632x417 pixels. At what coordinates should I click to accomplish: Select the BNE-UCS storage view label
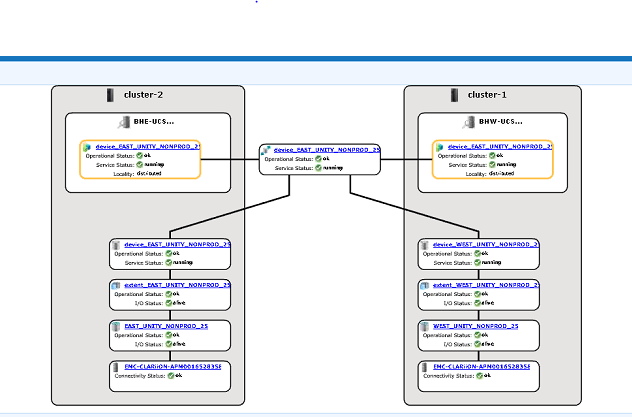pyautogui.click(x=154, y=122)
